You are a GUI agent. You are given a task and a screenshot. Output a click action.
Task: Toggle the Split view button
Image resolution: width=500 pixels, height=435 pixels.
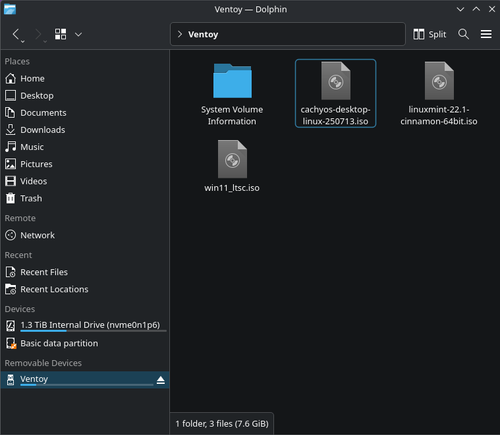pos(430,34)
